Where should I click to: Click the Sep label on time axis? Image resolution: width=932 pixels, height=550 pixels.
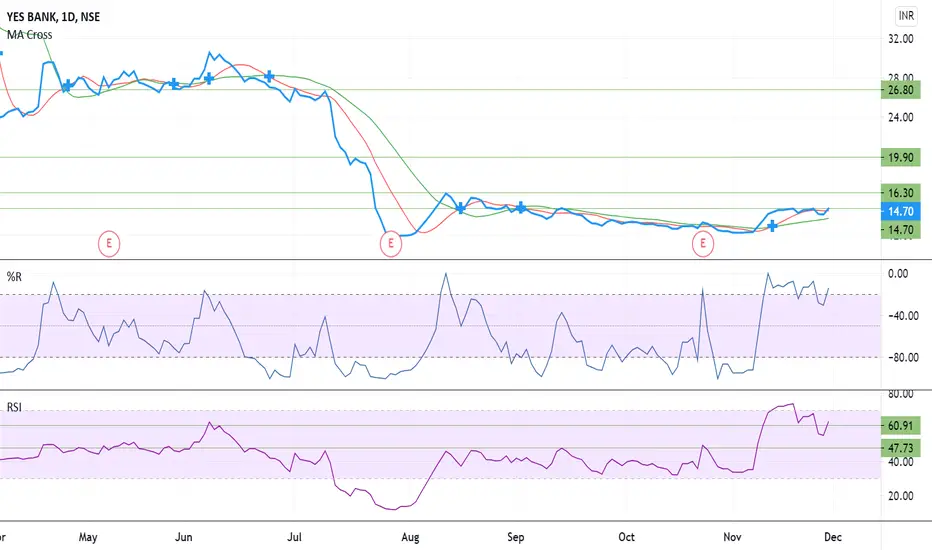coord(516,537)
